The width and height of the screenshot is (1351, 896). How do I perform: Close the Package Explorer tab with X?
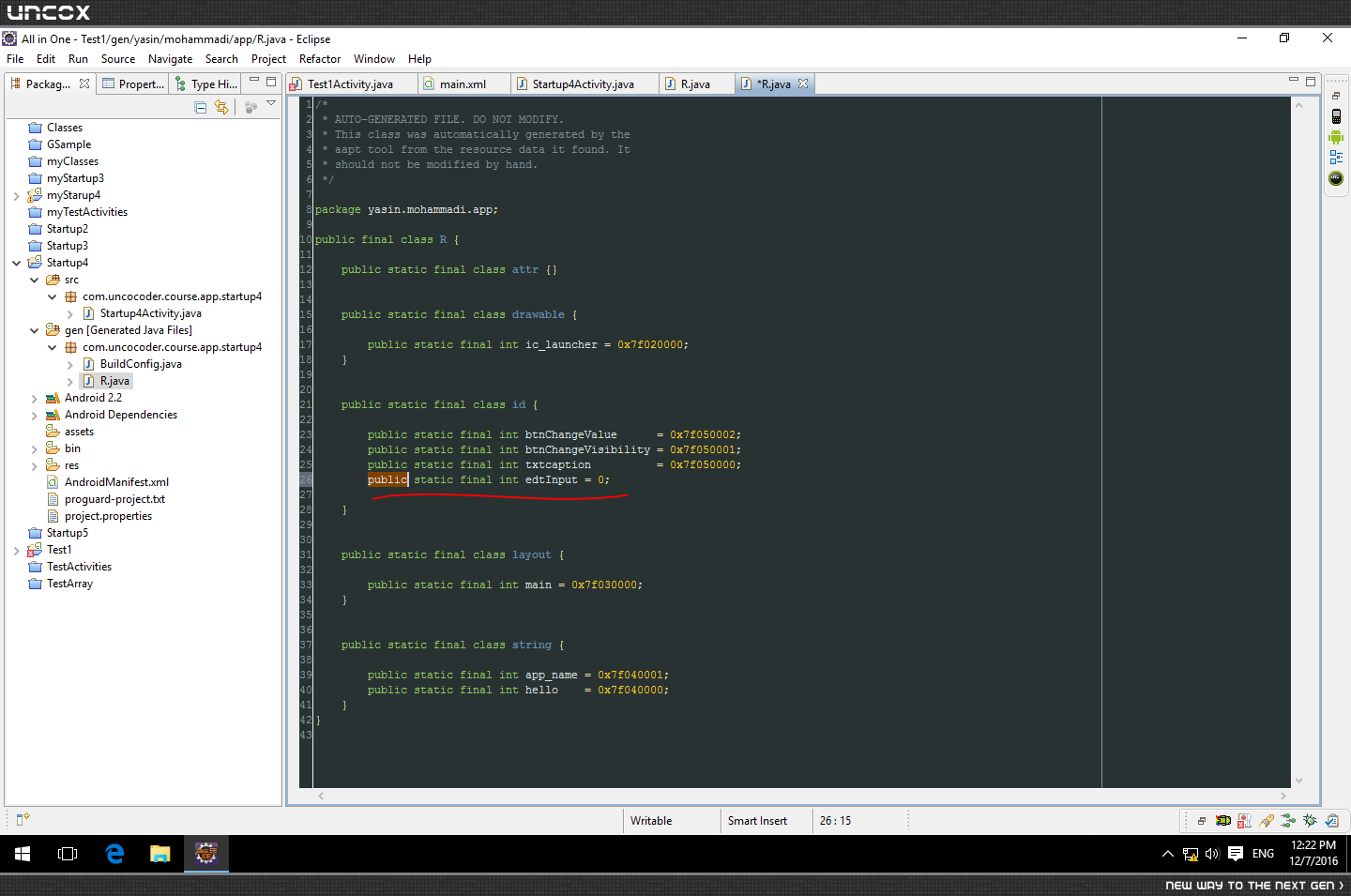pos(84,84)
